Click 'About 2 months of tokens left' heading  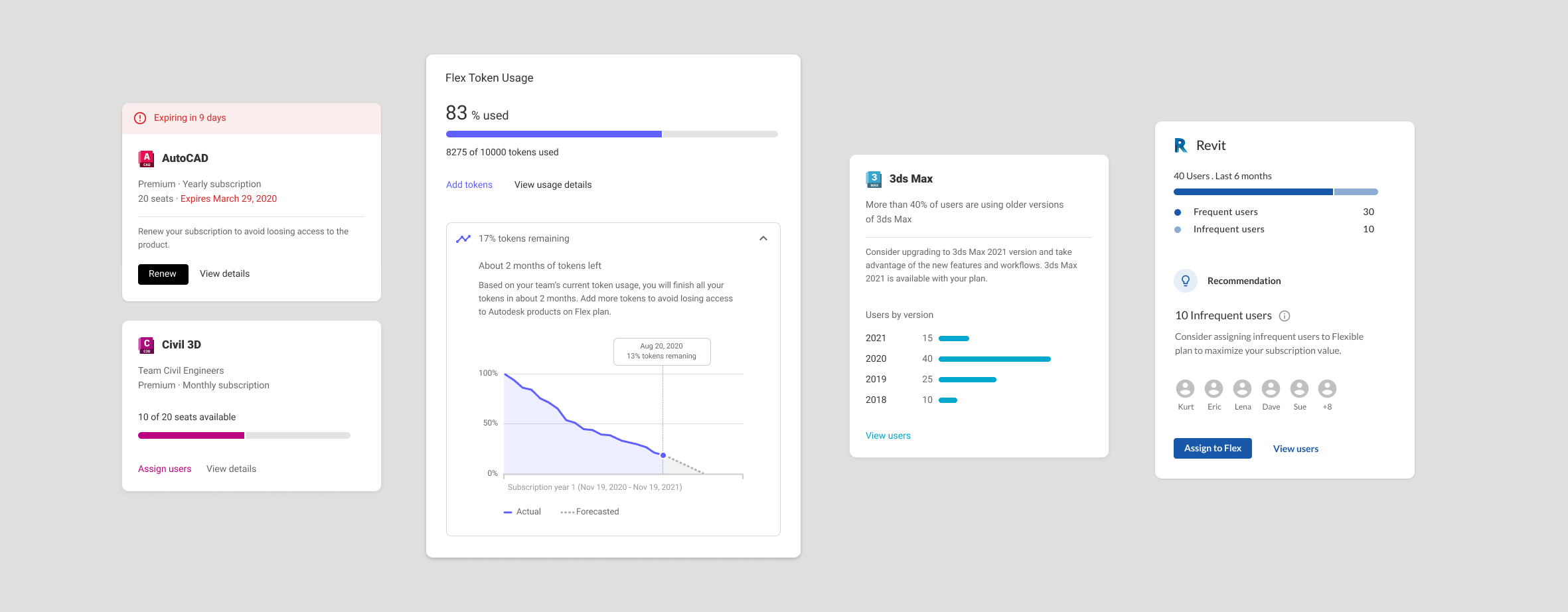pos(540,266)
